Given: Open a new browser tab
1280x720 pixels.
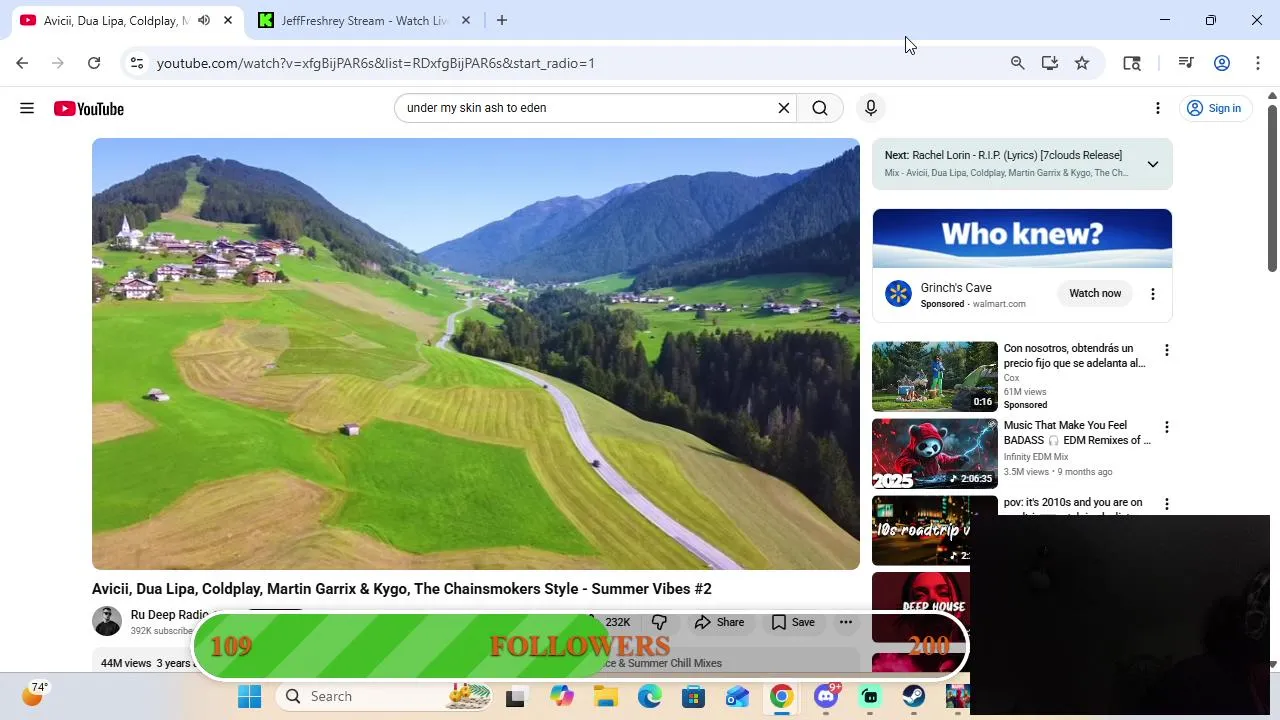Looking at the screenshot, I should click(x=502, y=20).
